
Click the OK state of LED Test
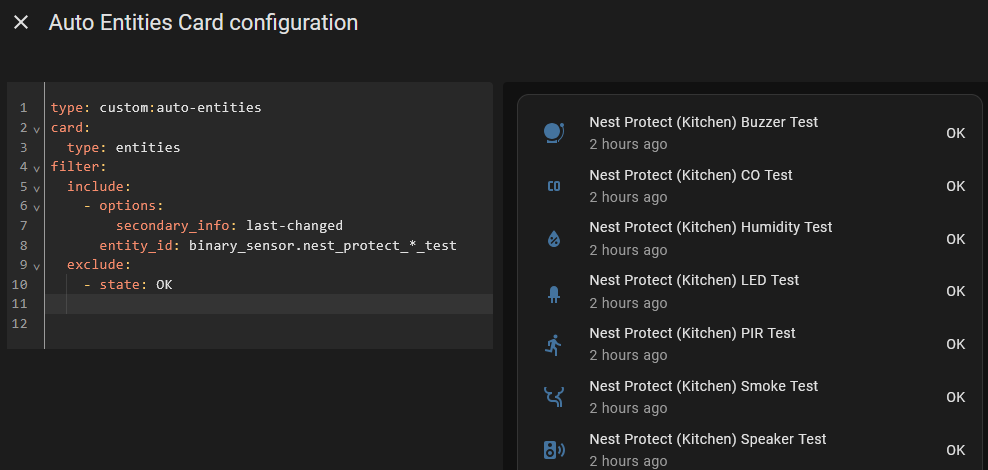pos(955,292)
